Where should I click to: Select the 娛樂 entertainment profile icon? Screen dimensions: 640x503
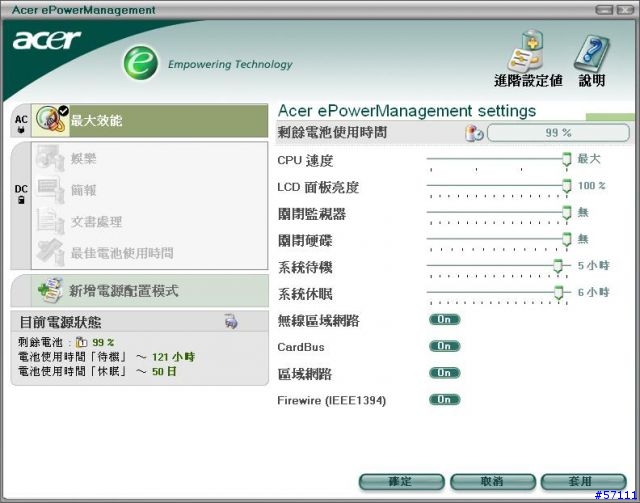(51, 158)
